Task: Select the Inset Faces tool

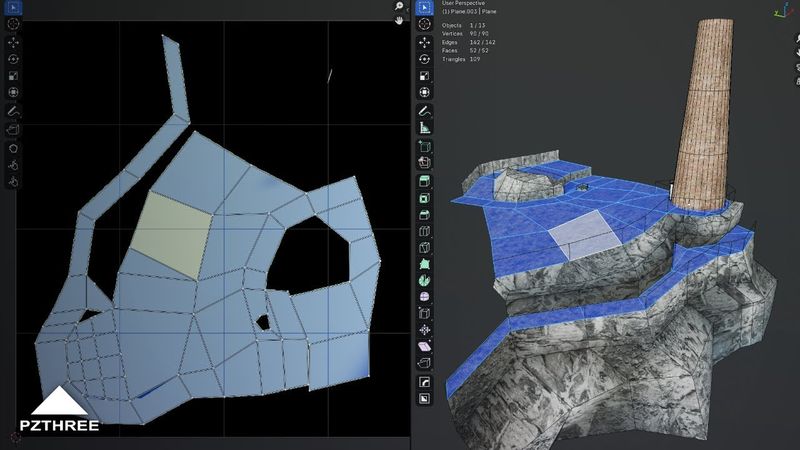Action: click(424, 198)
